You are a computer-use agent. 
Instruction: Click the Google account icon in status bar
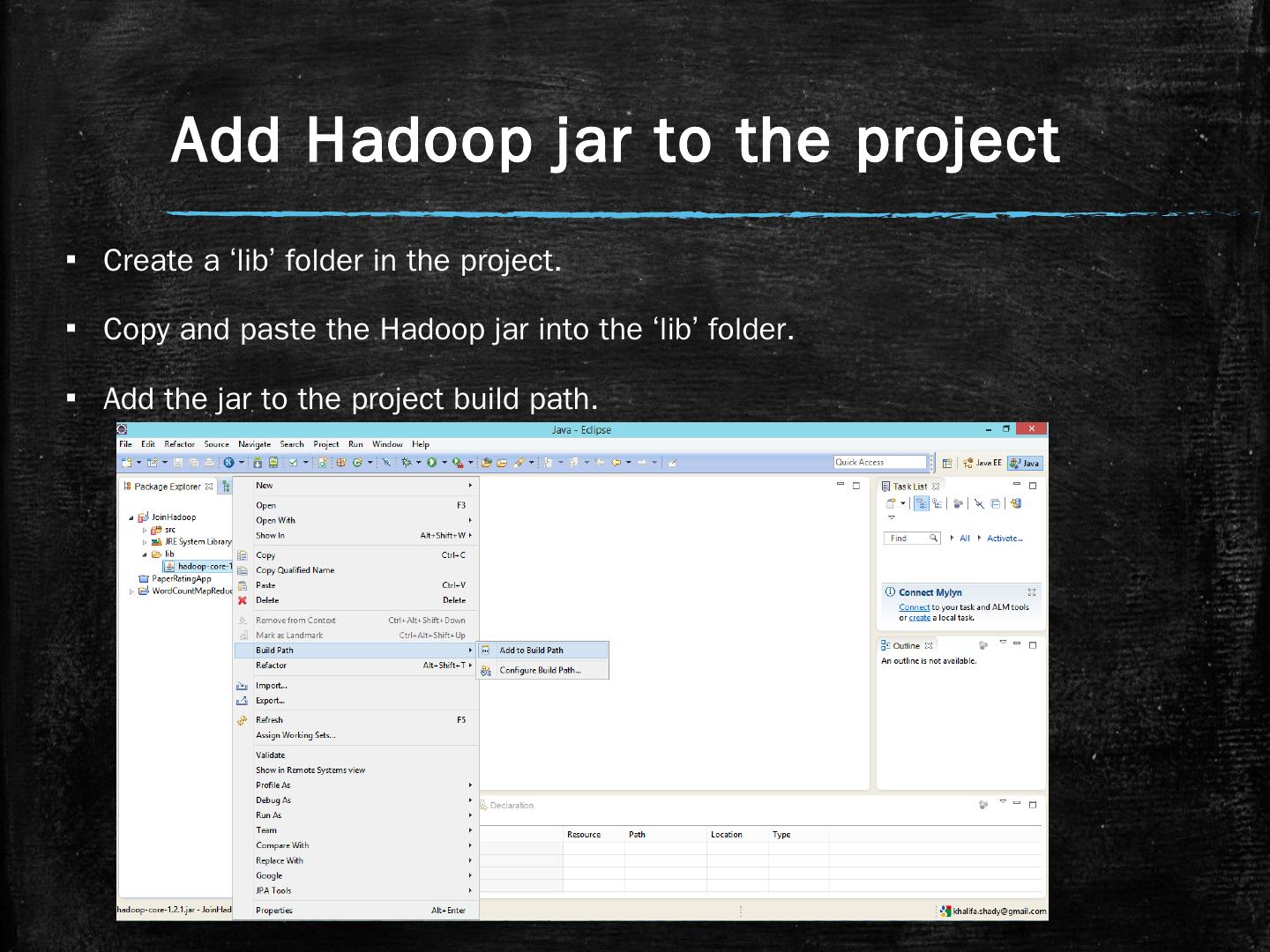click(946, 911)
